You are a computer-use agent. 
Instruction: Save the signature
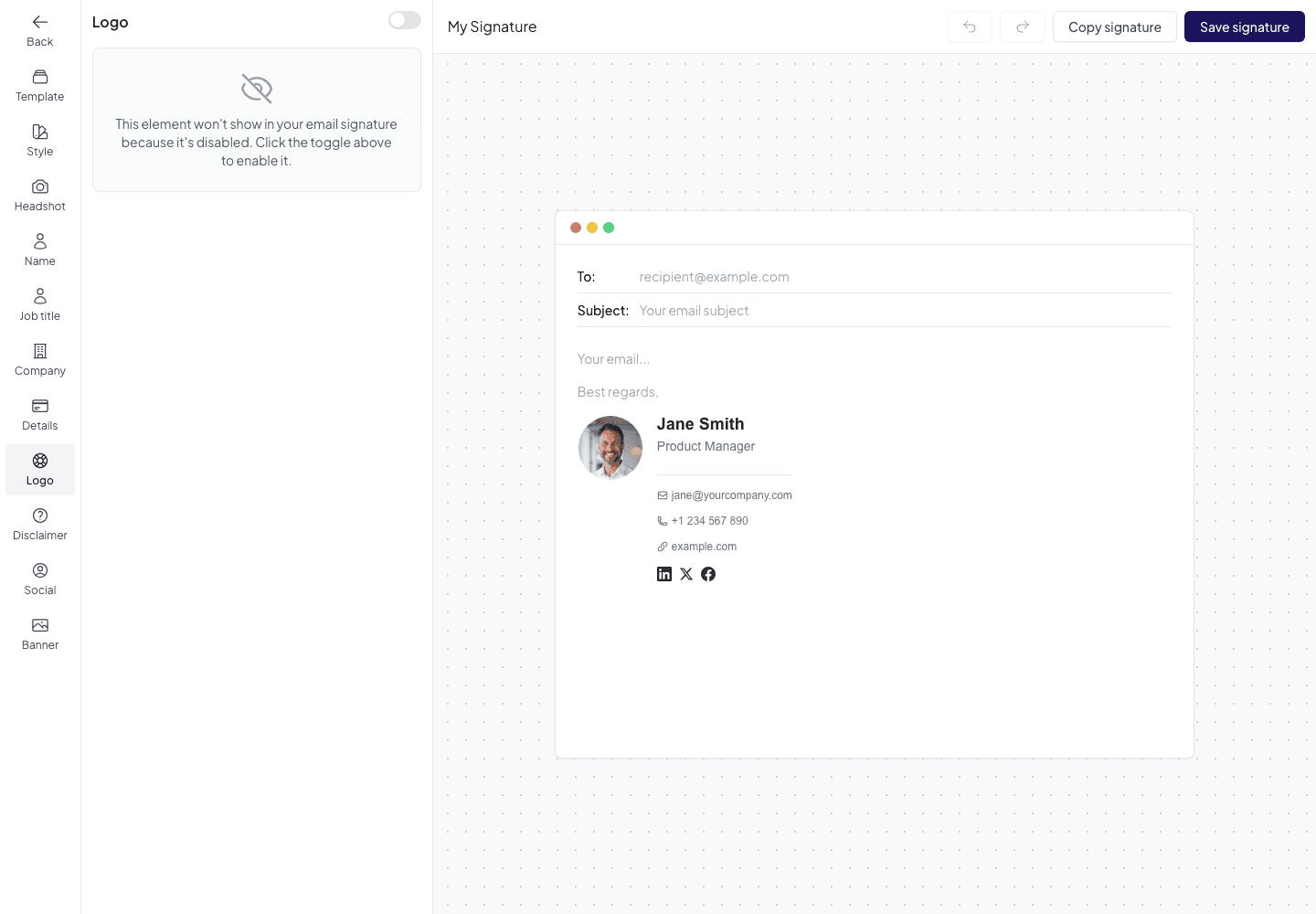[x=1245, y=27]
